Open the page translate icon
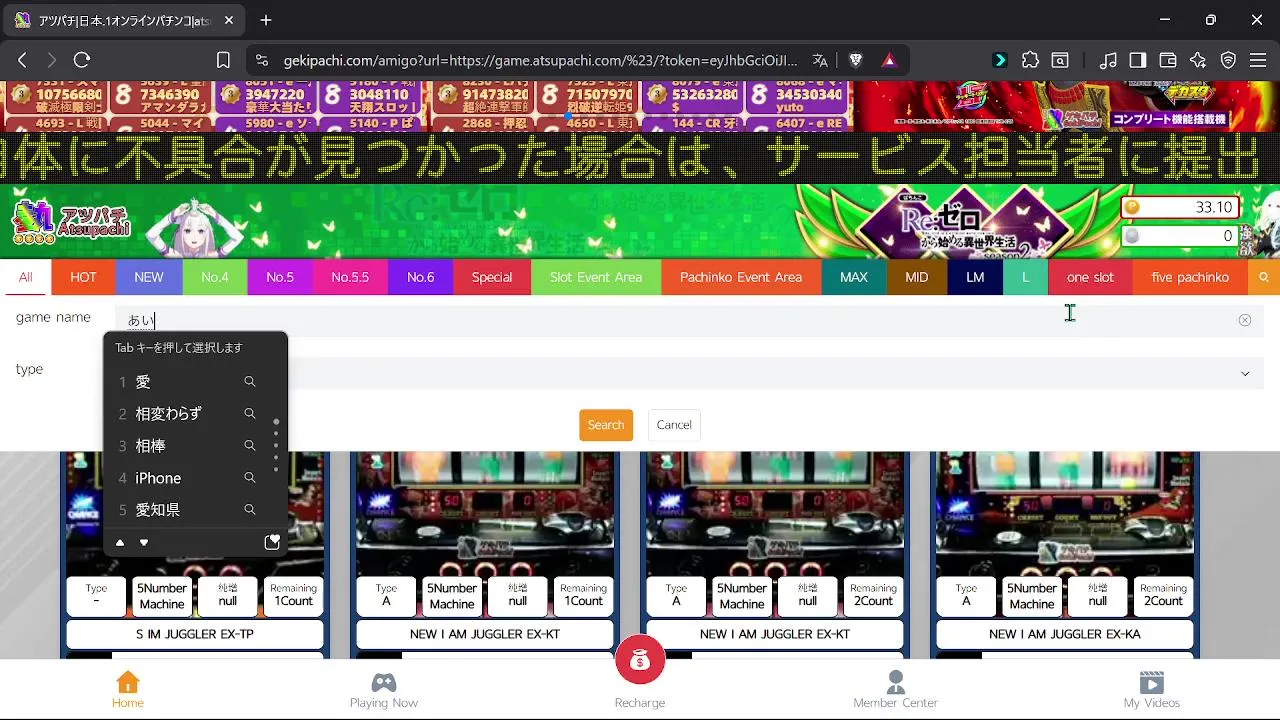The height and width of the screenshot is (720, 1280). click(x=820, y=60)
